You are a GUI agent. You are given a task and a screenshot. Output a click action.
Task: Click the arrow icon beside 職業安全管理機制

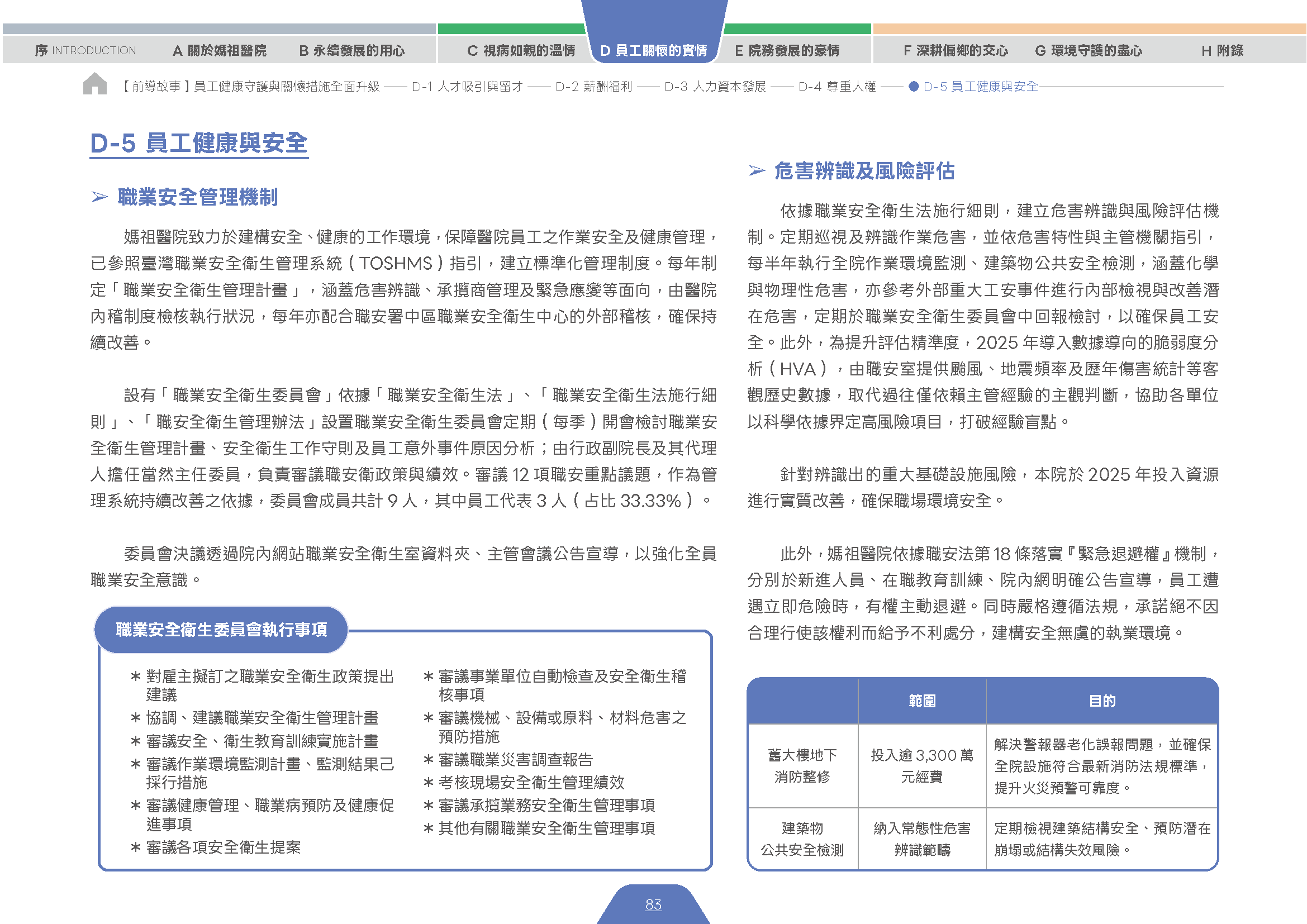coord(100,197)
